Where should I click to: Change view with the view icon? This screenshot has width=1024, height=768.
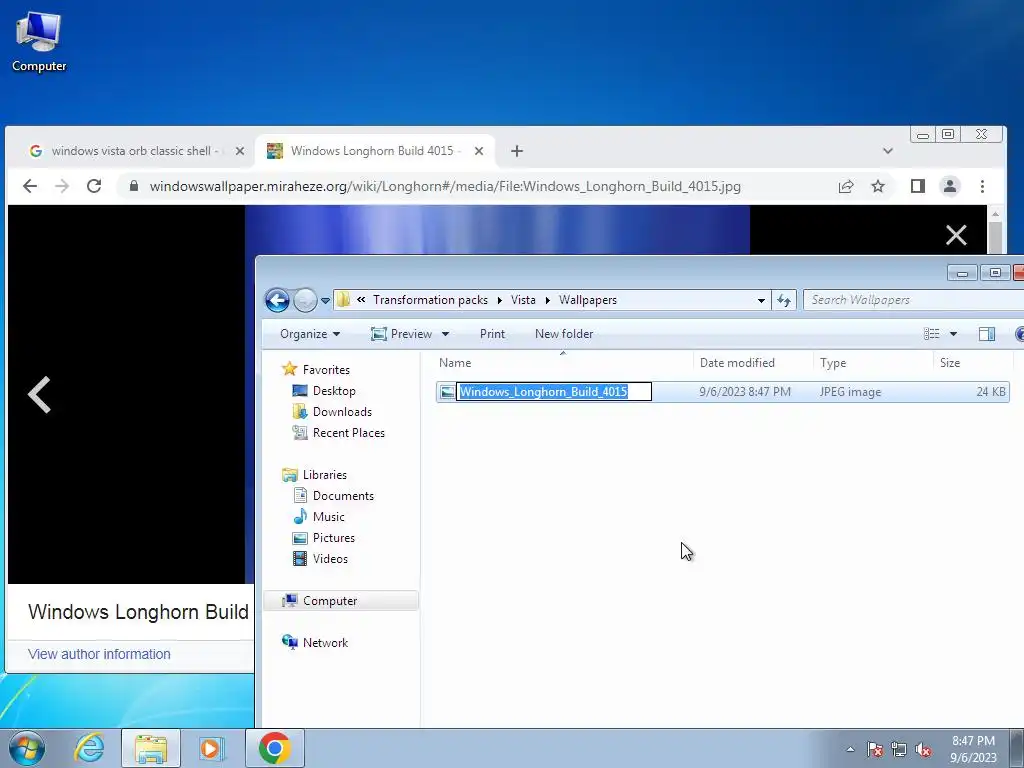click(931, 334)
